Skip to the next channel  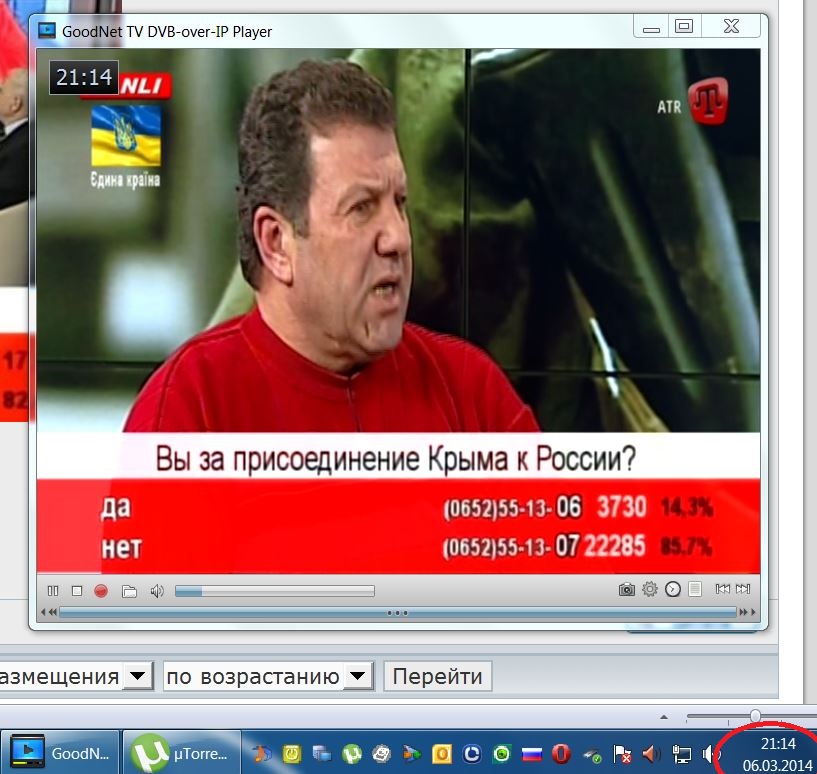pos(745,590)
